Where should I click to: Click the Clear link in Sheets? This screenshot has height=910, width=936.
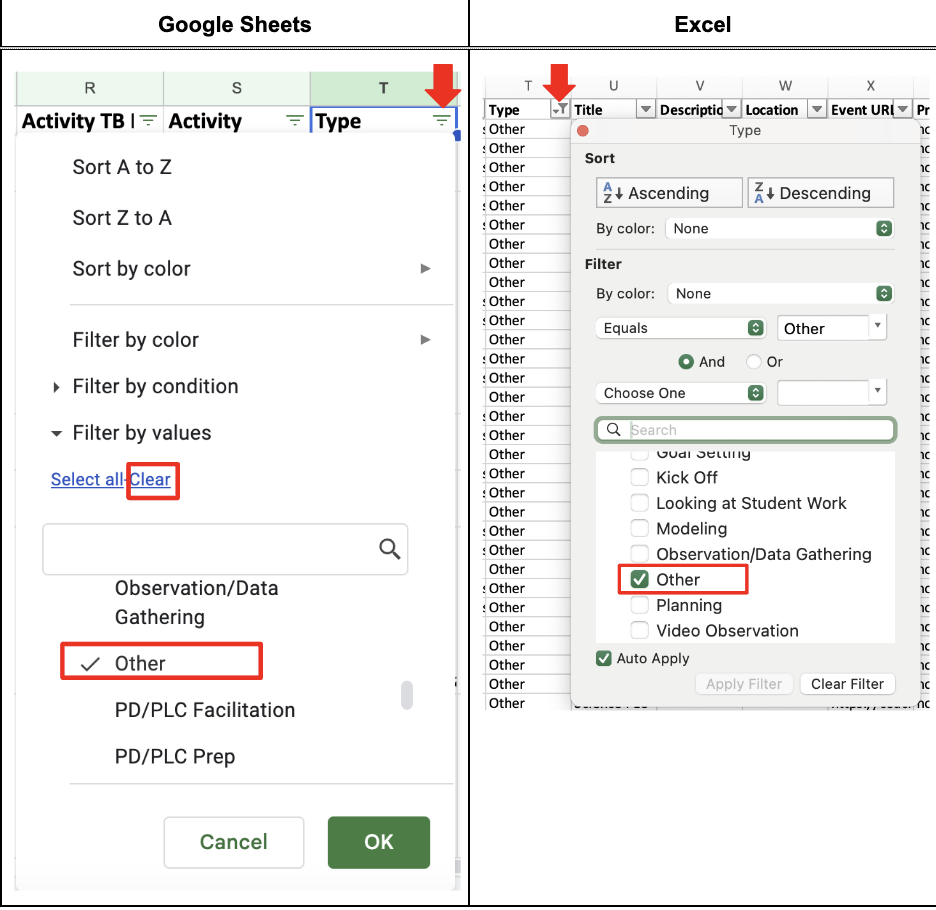(150, 479)
